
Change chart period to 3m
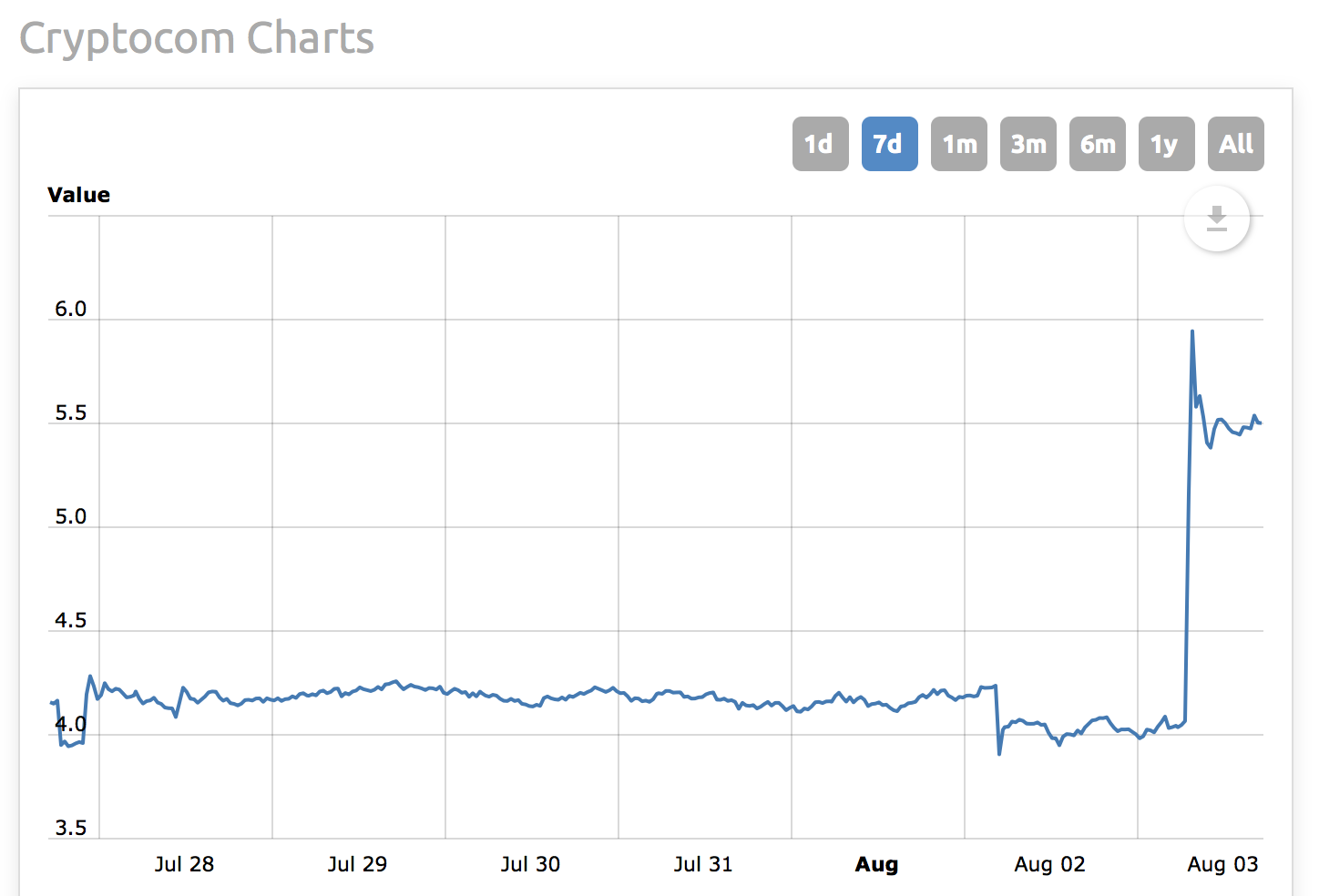(x=1028, y=144)
